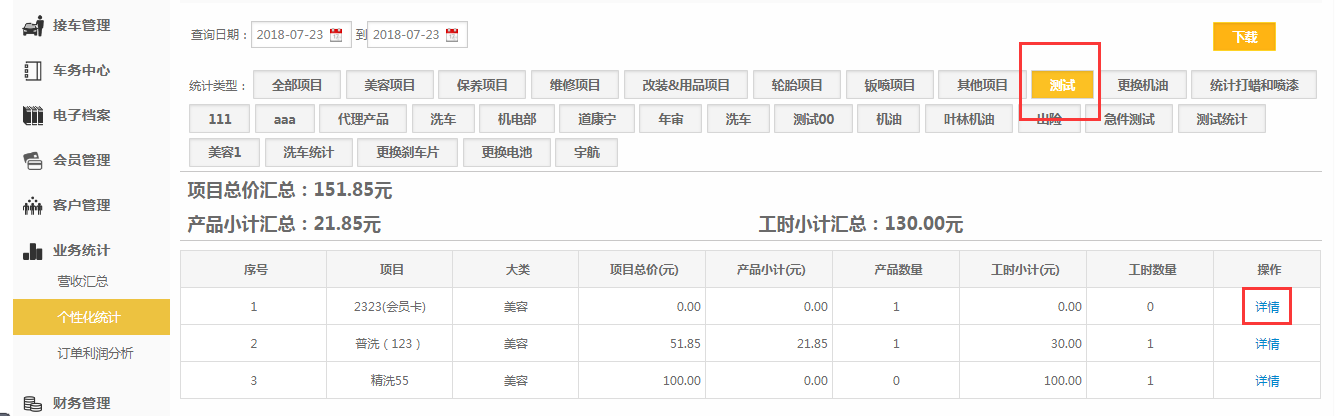1342x416 pixels.
Task: Open 详情 link for 精洗55
Action: [1267, 380]
